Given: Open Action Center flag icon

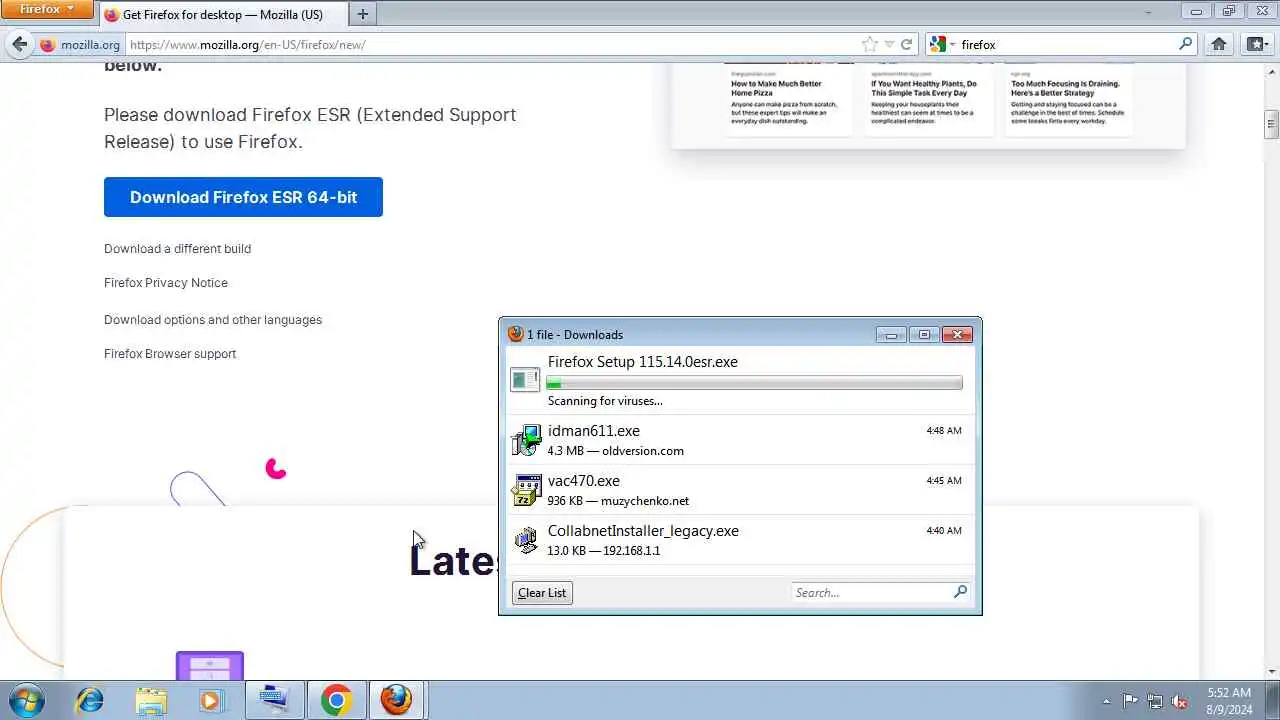Looking at the screenshot, I should click(1131, 701).
